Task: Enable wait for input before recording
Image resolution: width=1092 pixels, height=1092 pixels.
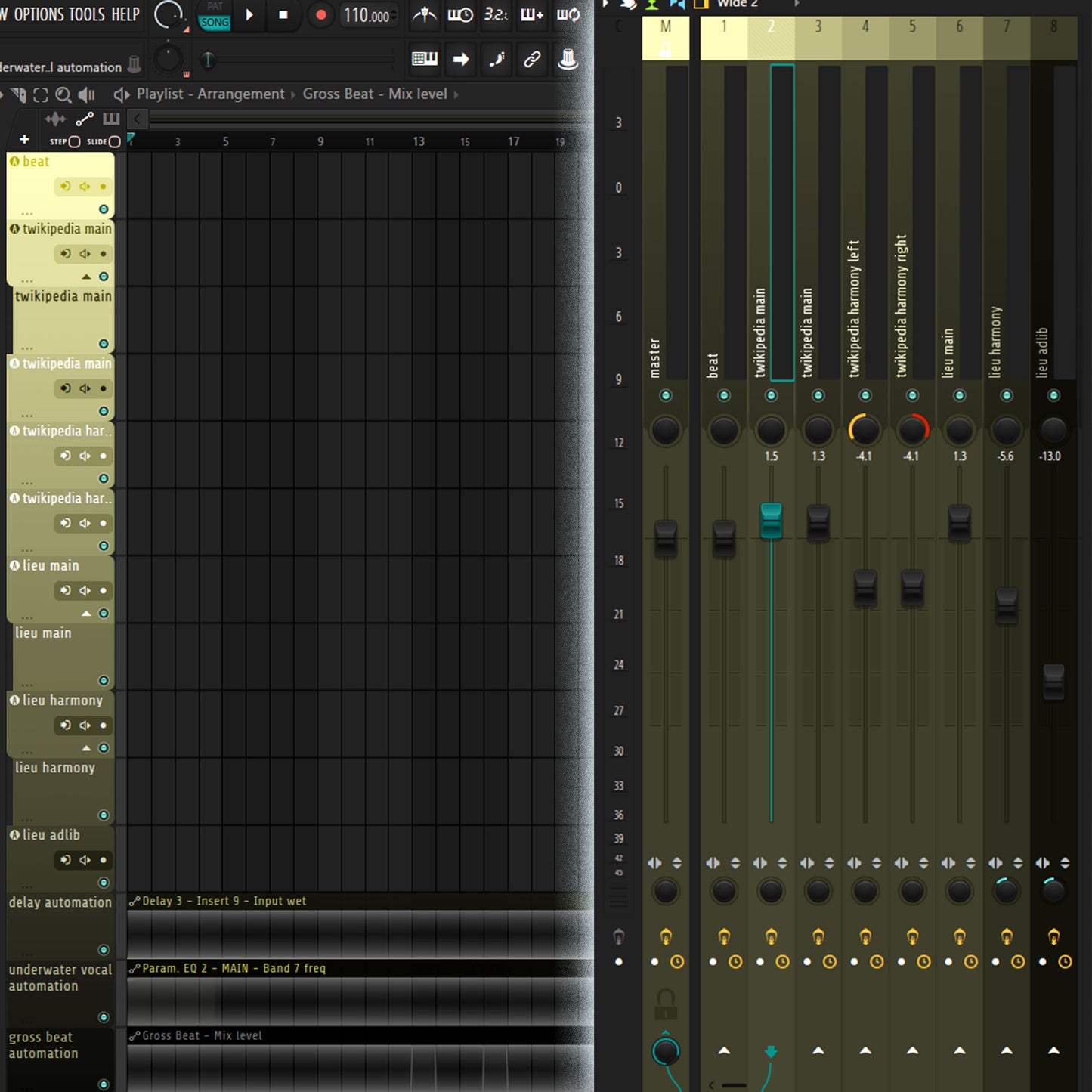Action: click(x=460, y=15)
